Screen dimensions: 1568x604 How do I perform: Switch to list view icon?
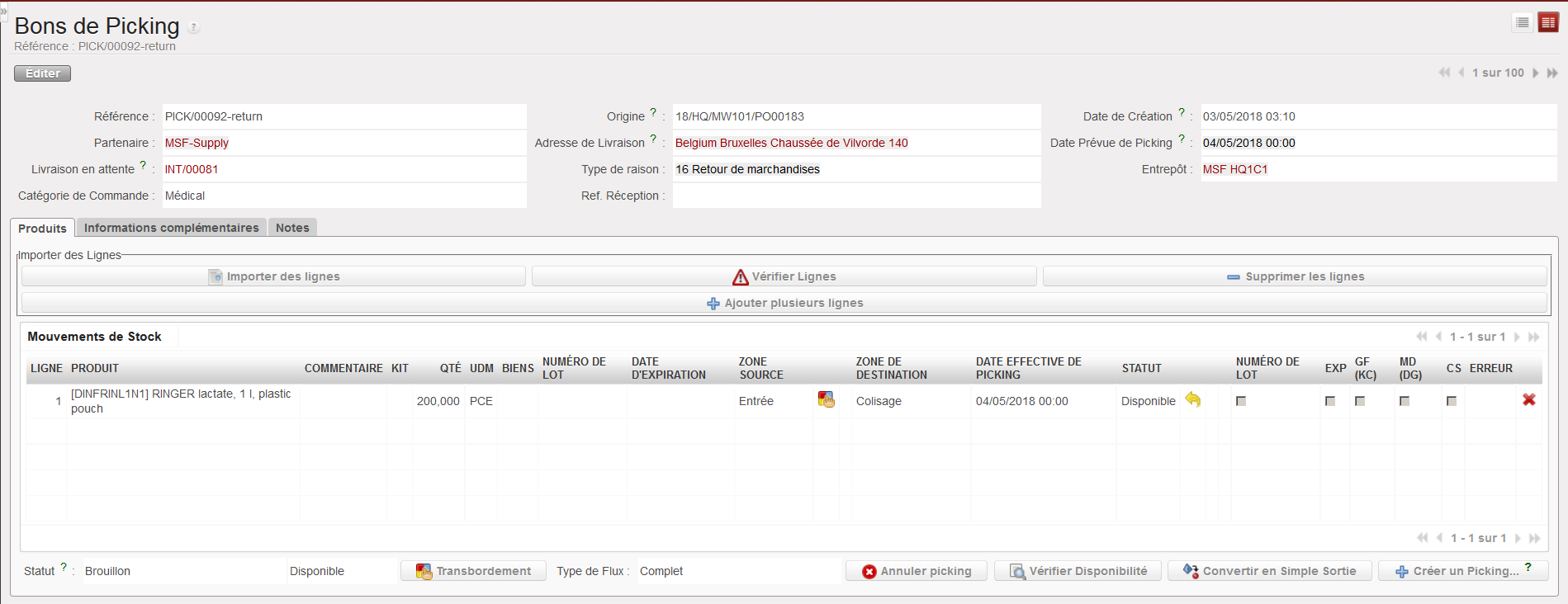pos(1523,23)
